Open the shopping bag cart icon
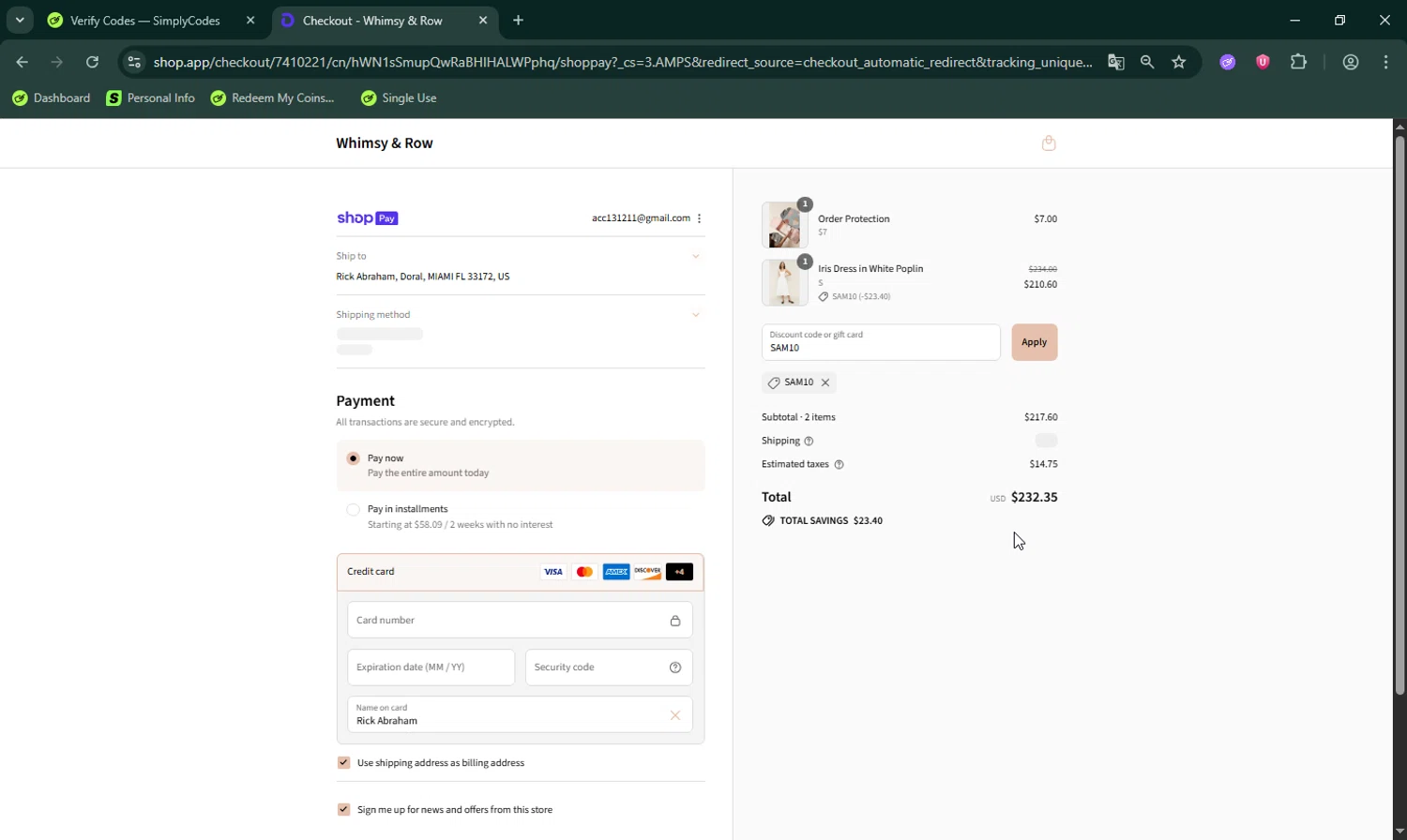 coord(1049,143)
